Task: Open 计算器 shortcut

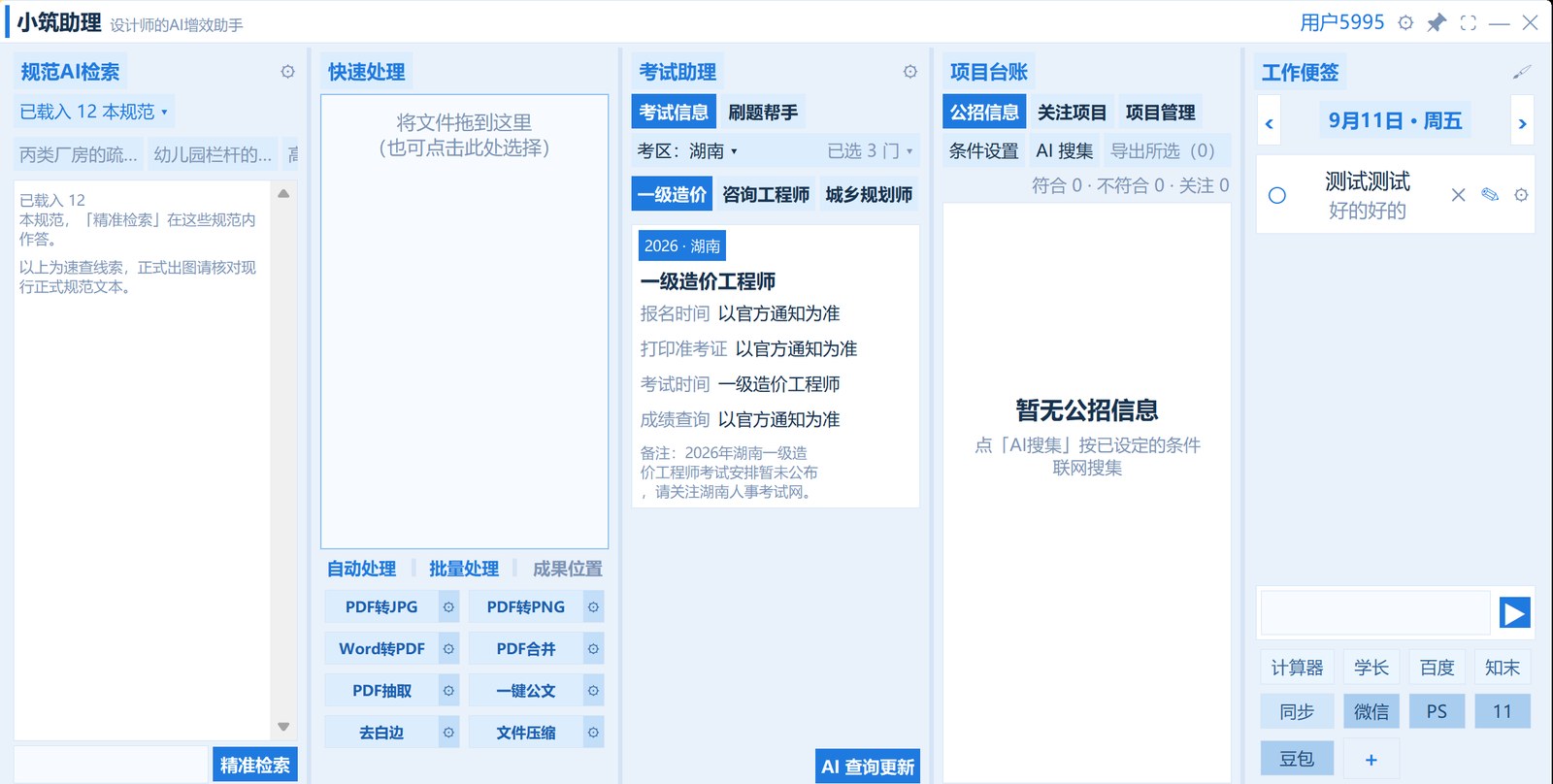Action: [x=1297, y=668]
